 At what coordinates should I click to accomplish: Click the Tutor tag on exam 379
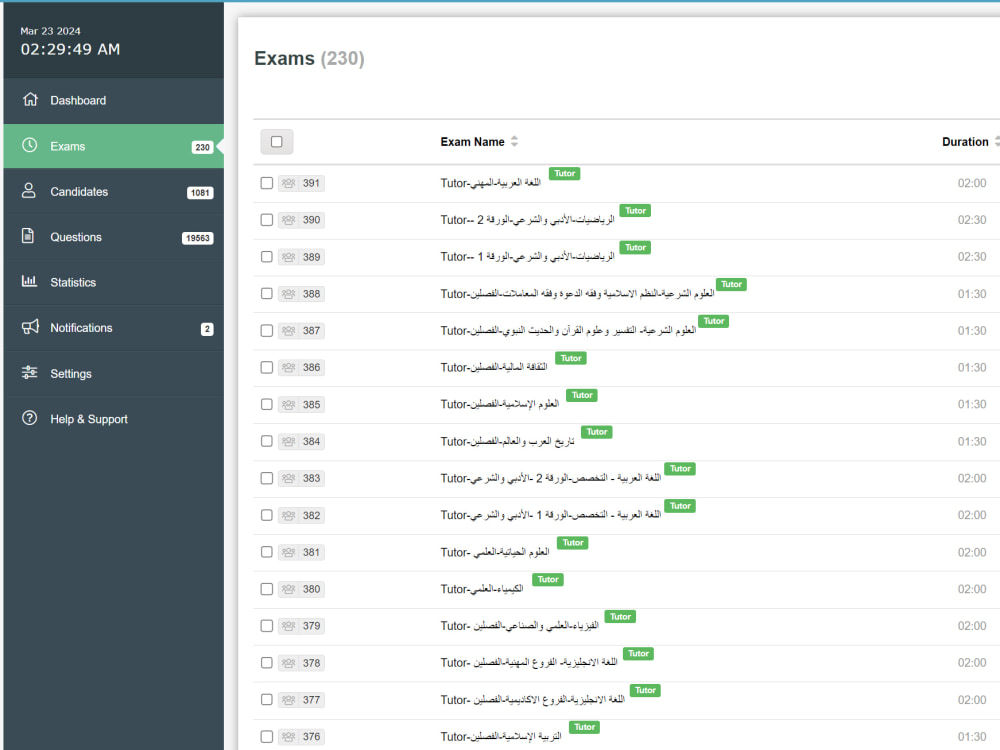(x=620, y=617)
